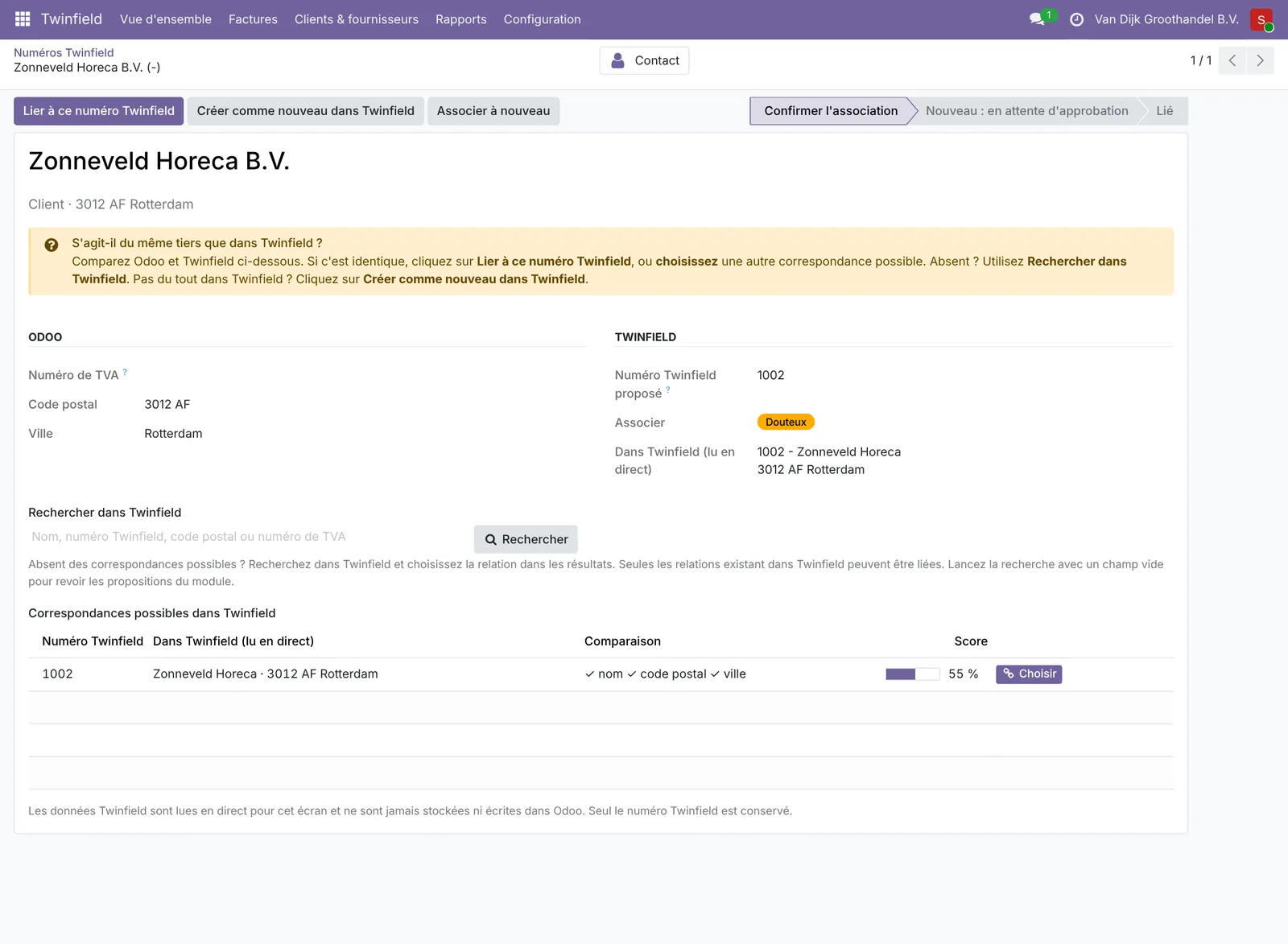1288x944 pixels.
Task: Click row cell 1002 in correspondances table
Action: coord(57,674)
